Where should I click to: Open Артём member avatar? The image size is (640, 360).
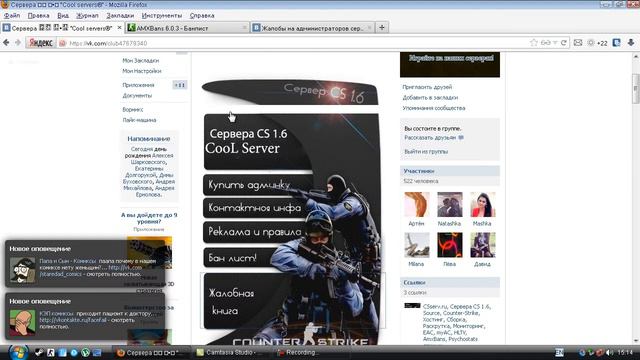tap(417, 204)
